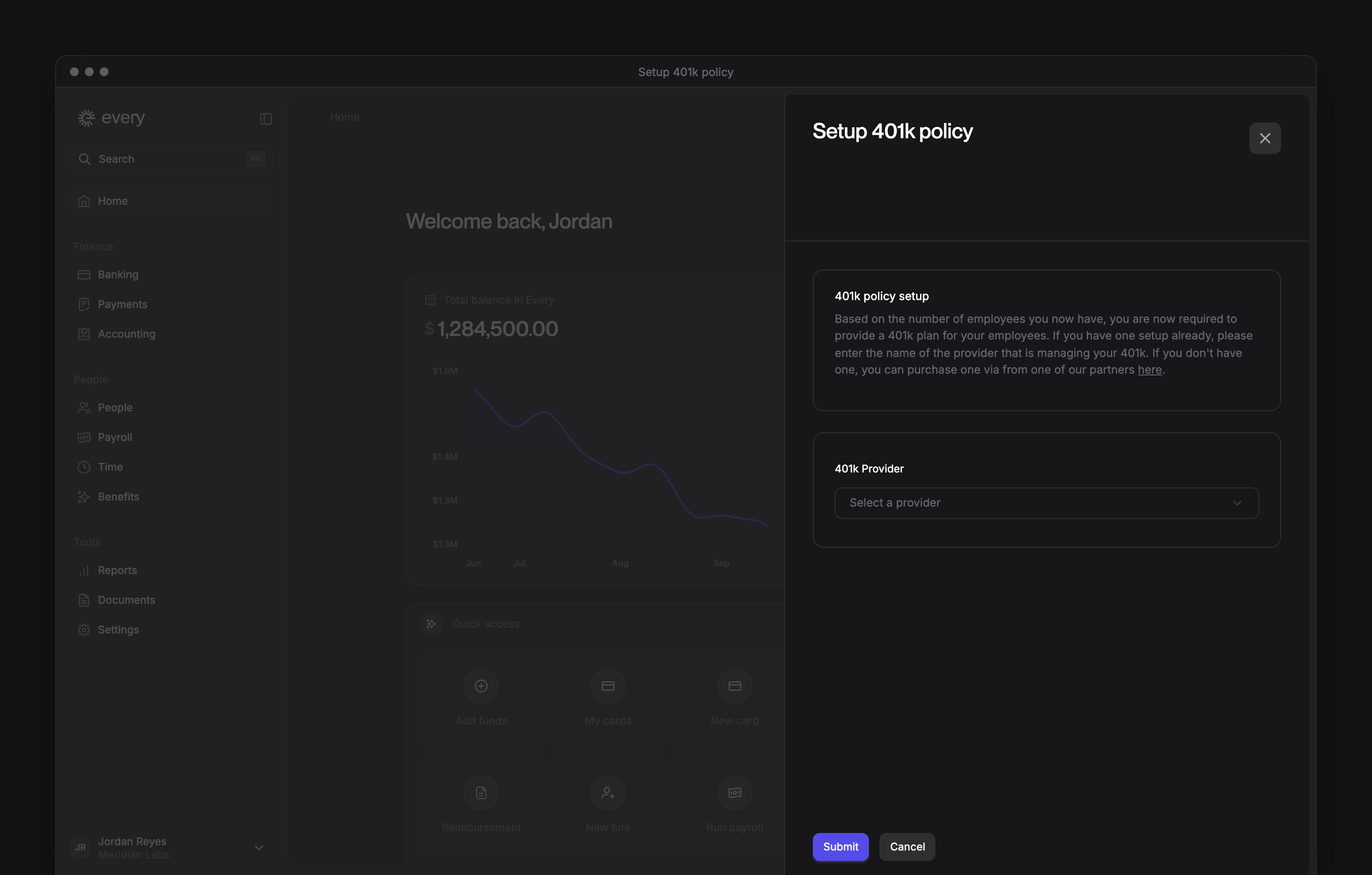Click the Documents file icon

point(84,600)
